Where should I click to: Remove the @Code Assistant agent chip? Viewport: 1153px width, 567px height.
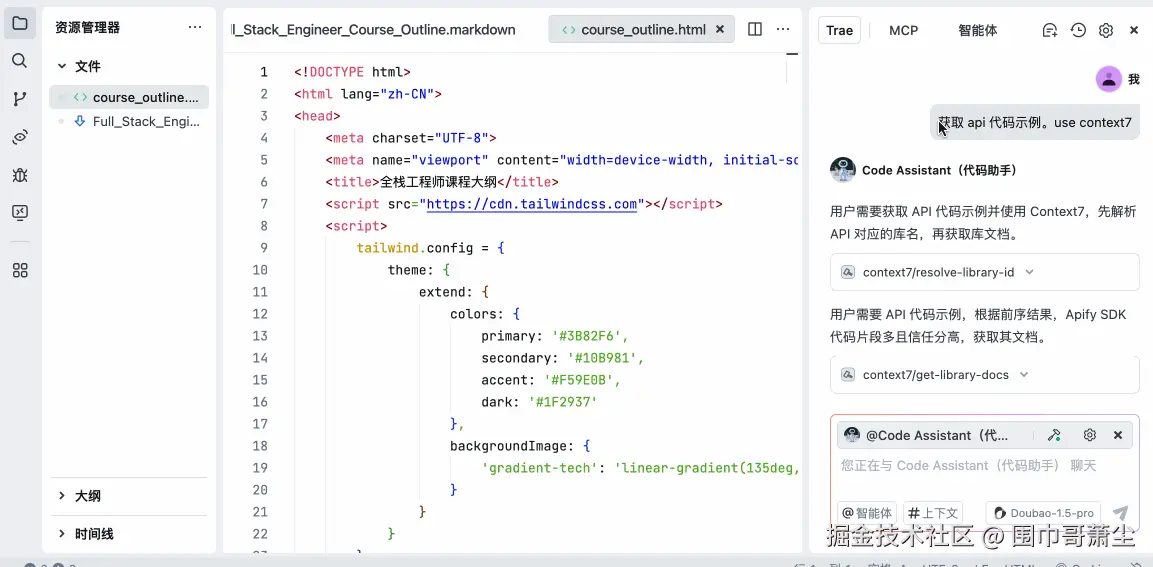(x=1118, y=435)
